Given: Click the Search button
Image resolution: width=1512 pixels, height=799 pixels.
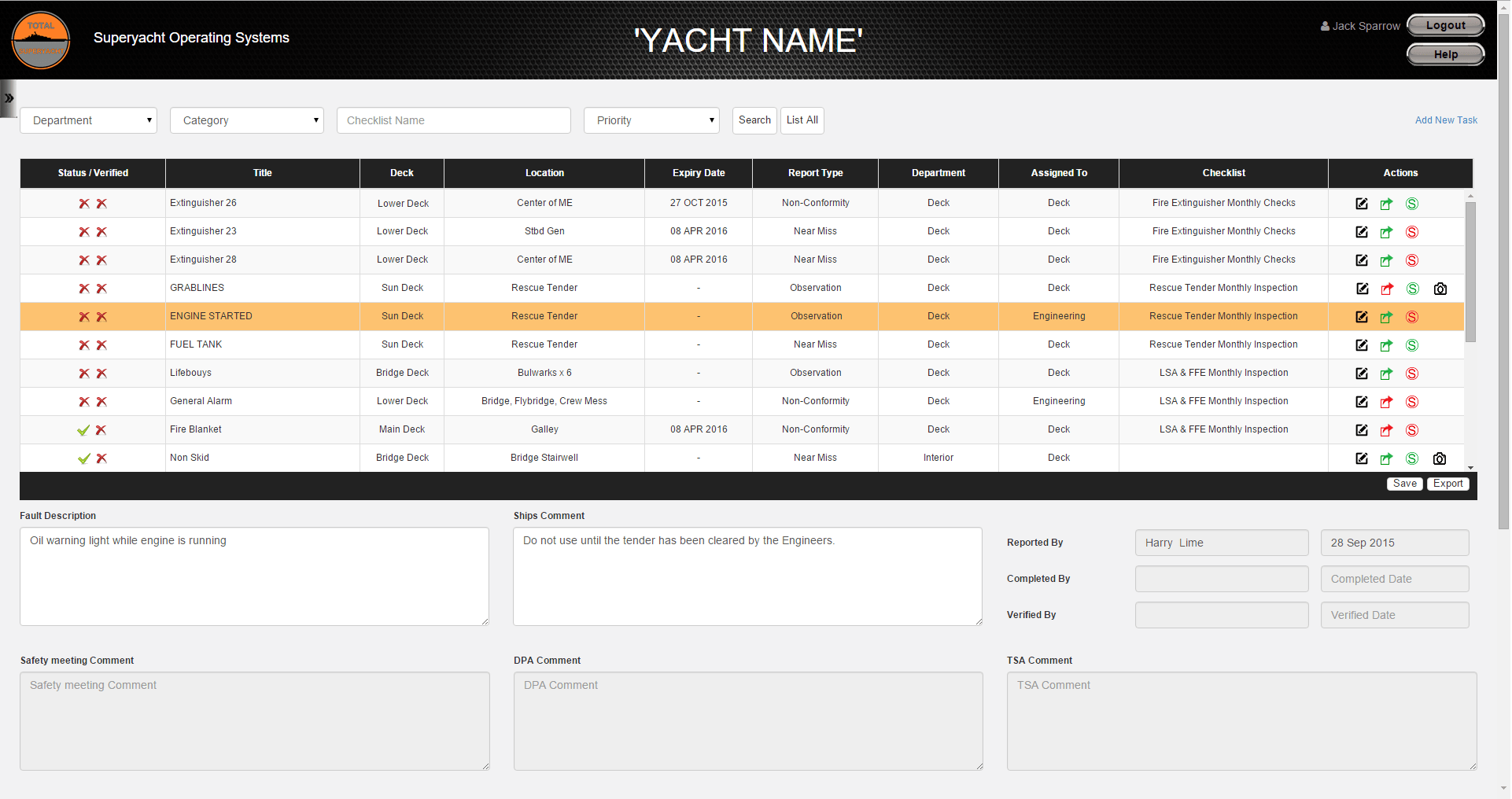Looking at the screenshot, I should click(x=754, y=120).
